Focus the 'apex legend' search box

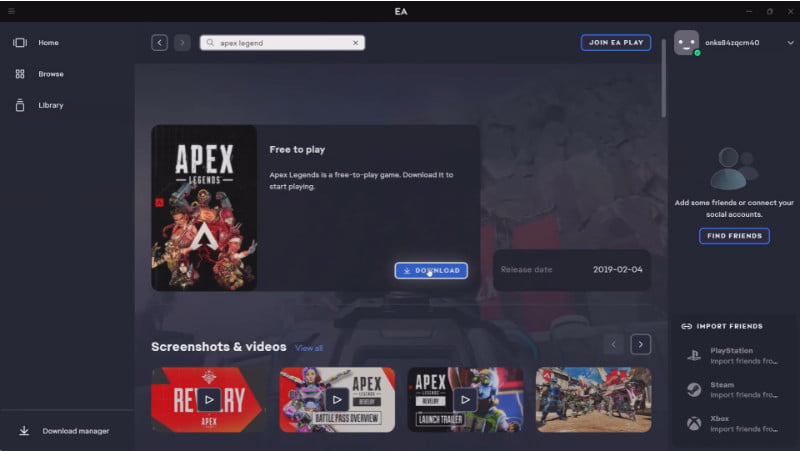pos(282,43)
